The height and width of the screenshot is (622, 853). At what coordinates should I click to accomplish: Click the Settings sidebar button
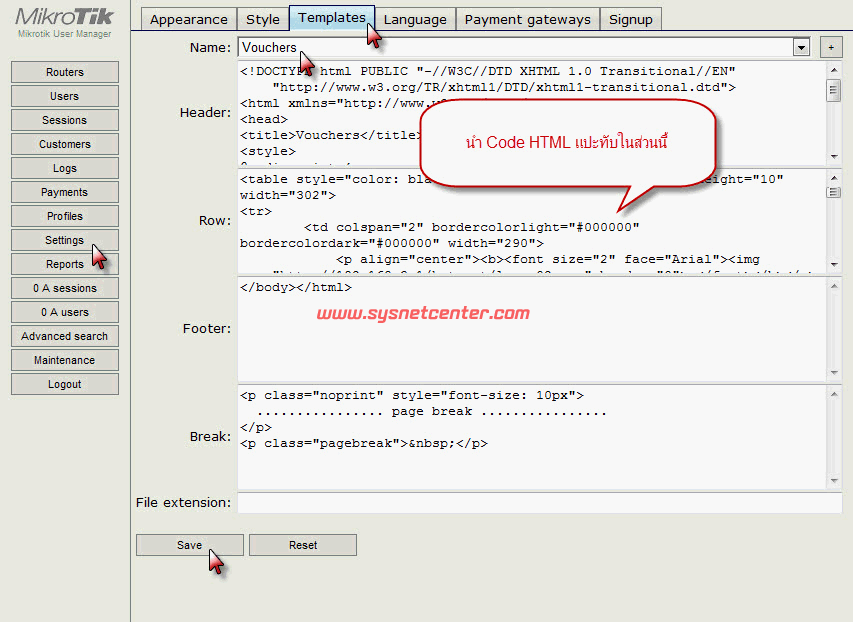[65, 240]
